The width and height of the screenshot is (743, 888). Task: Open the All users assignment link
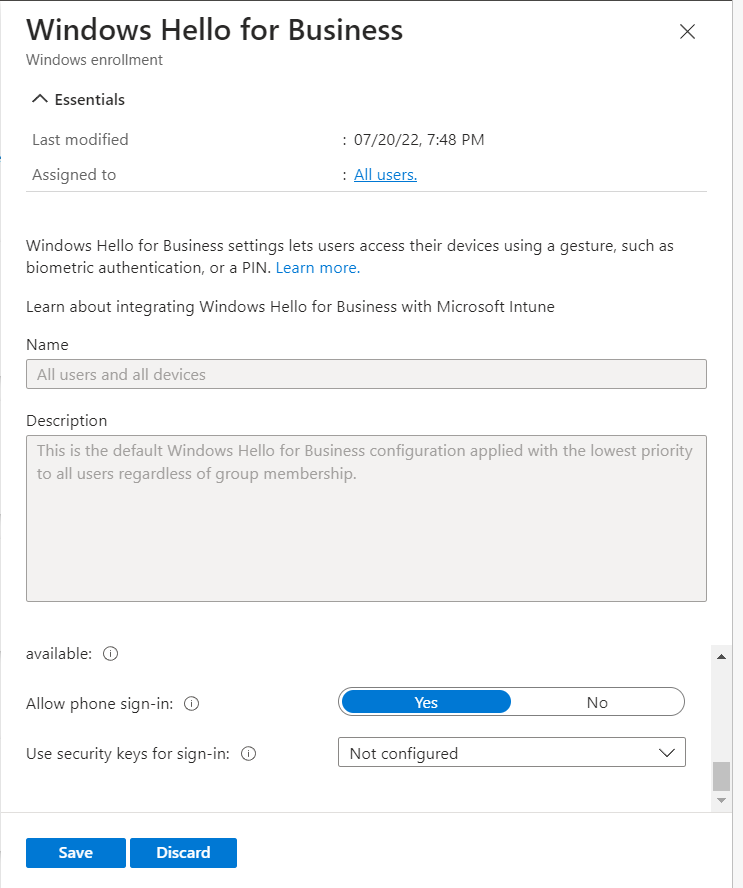(x=385, y=174)
